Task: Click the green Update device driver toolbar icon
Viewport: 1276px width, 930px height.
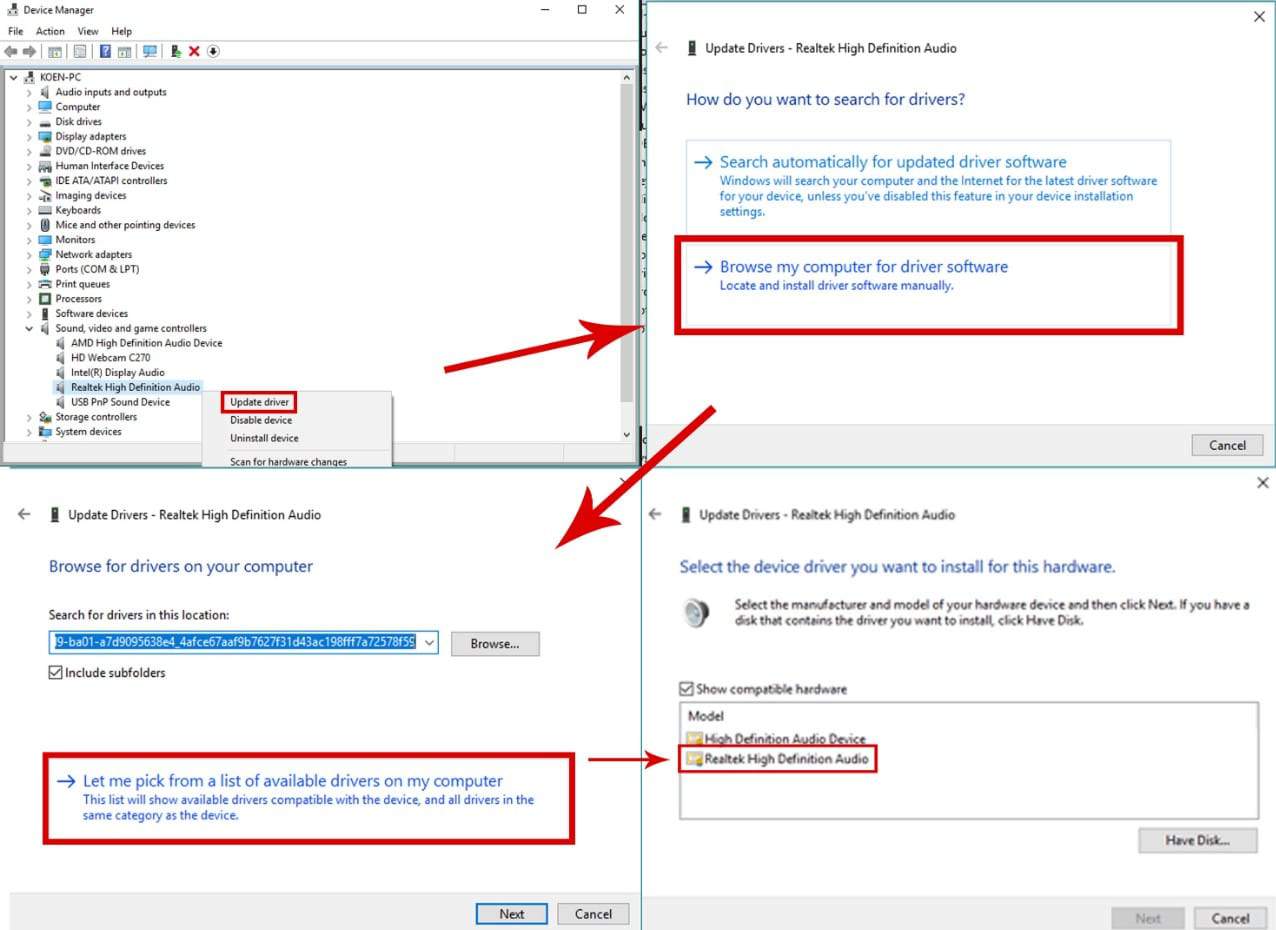Action: (176, 51)
